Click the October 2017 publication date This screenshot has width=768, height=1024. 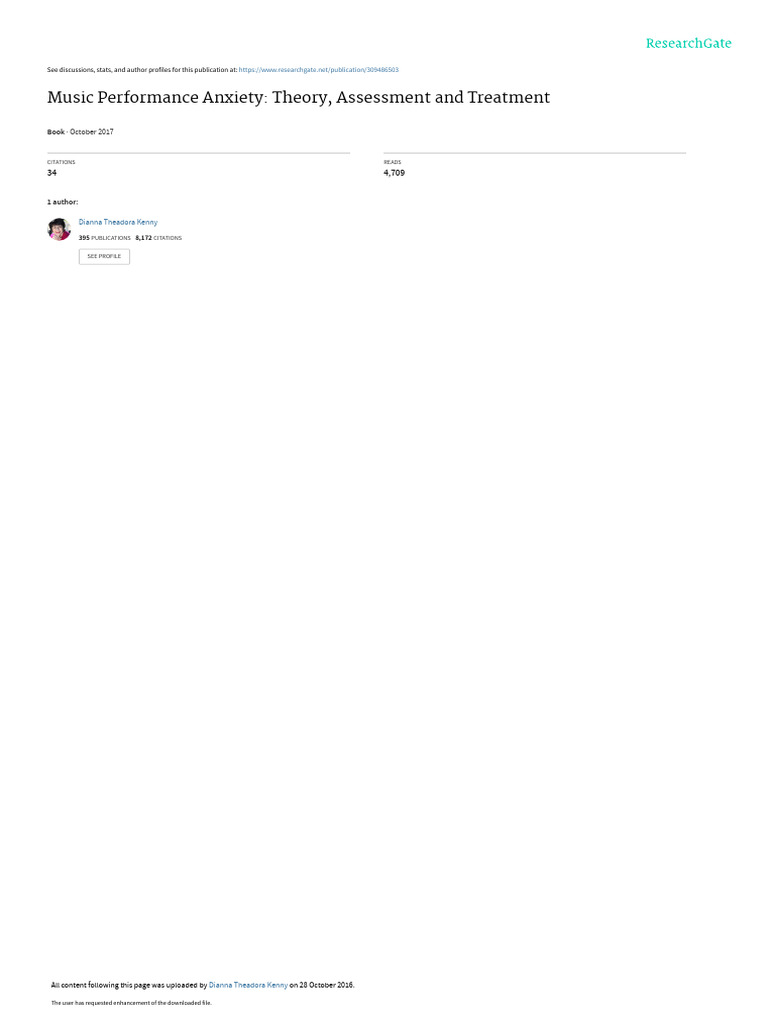(91, 132)
